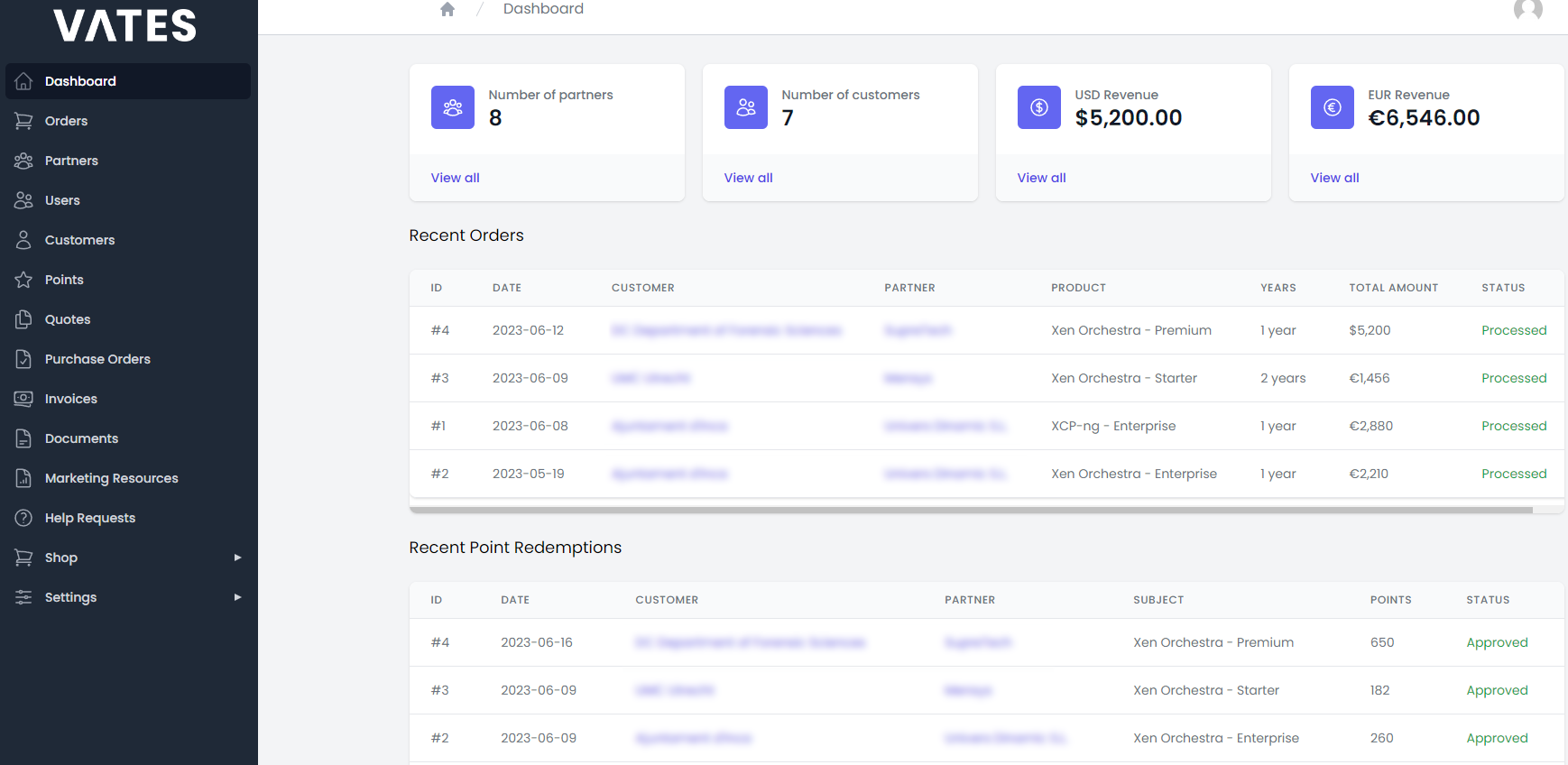View all under USD Revenue
The image size is (1568, 765).
1042,178
